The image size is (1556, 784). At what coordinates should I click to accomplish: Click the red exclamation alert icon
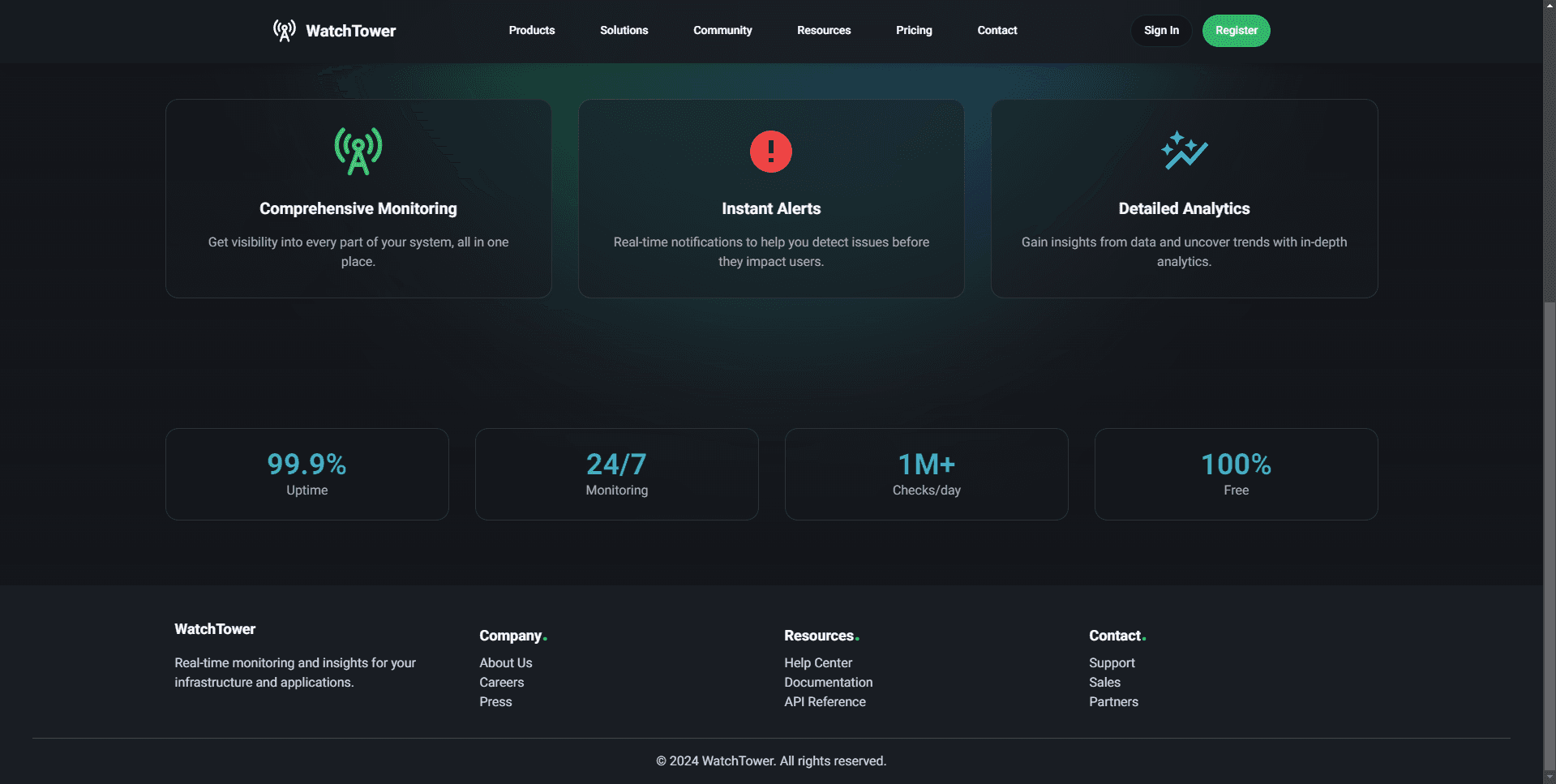(770, 152)
